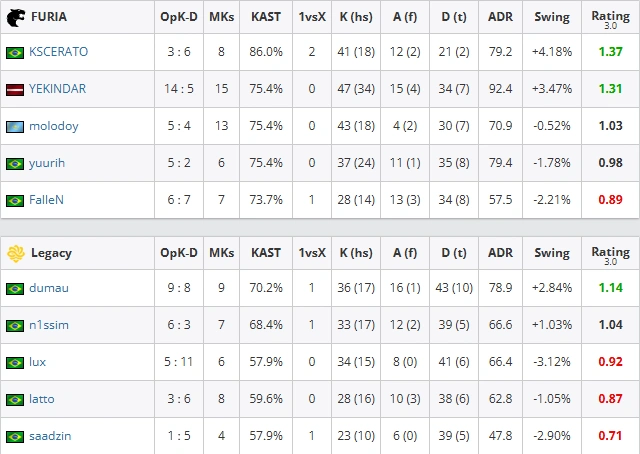Open molodoy's player page

point(53,126)
